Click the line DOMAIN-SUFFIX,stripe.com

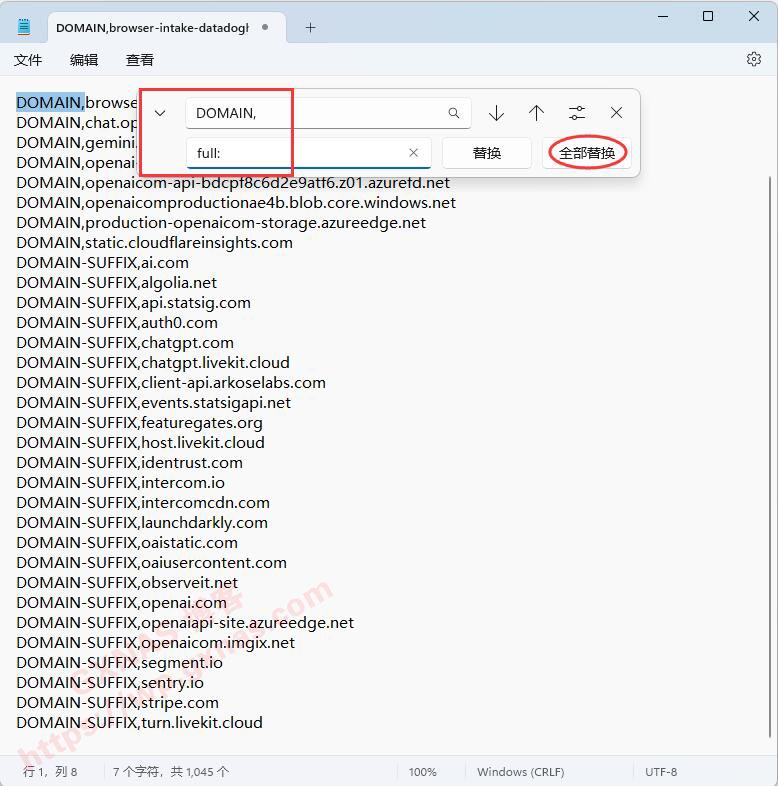(x=117, y=702)
